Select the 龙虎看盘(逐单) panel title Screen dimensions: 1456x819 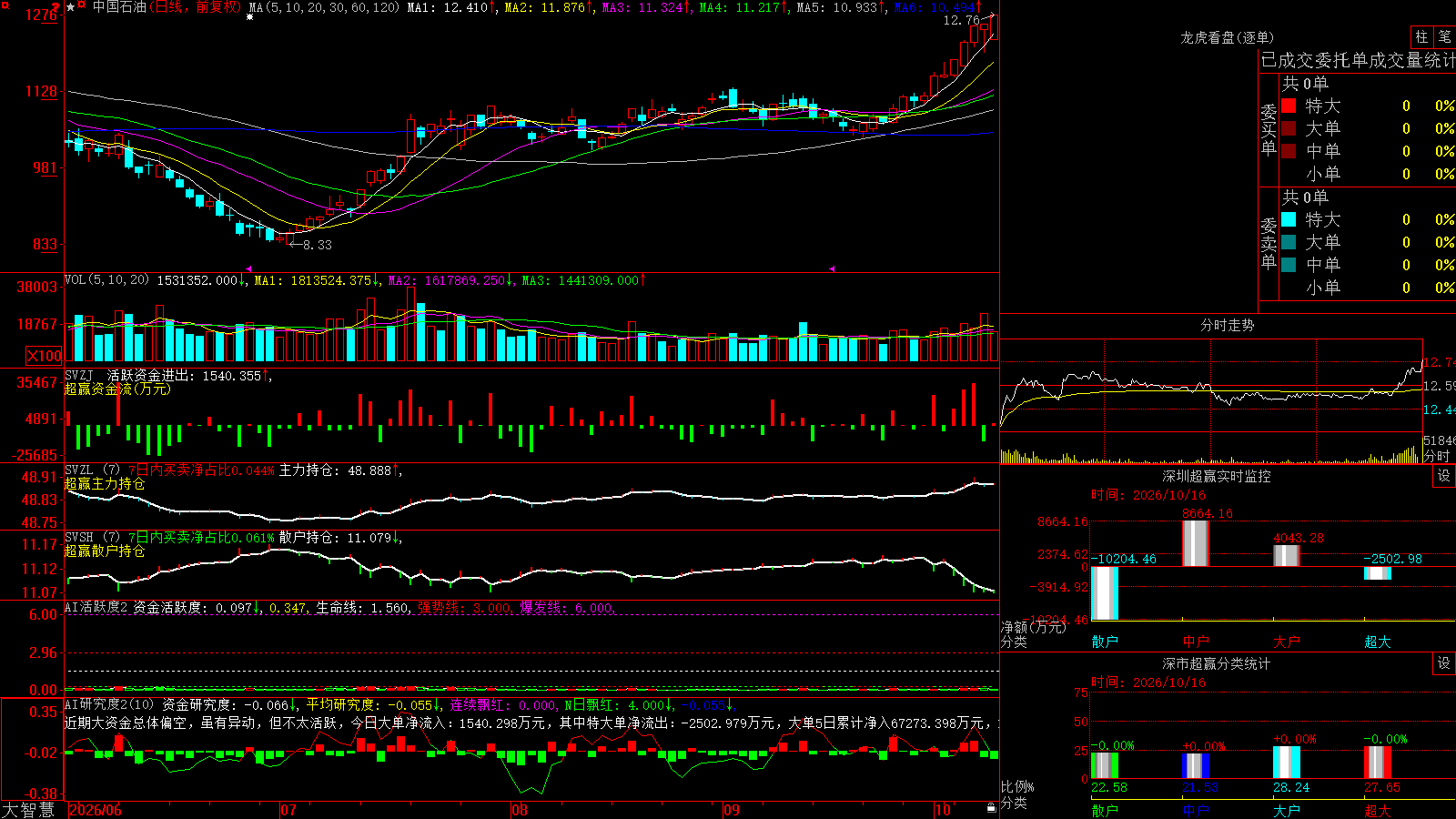[1227, 37]
